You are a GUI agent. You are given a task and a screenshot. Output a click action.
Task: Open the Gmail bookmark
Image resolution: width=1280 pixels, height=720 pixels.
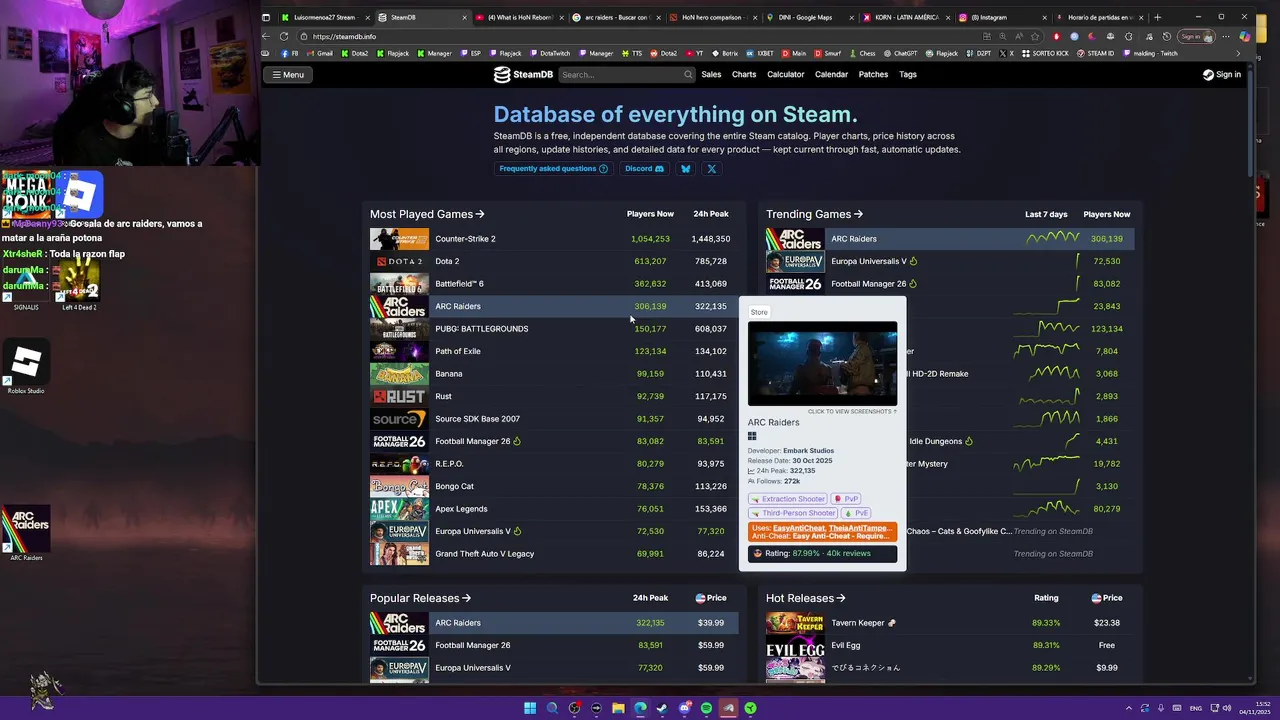(320, 53)
